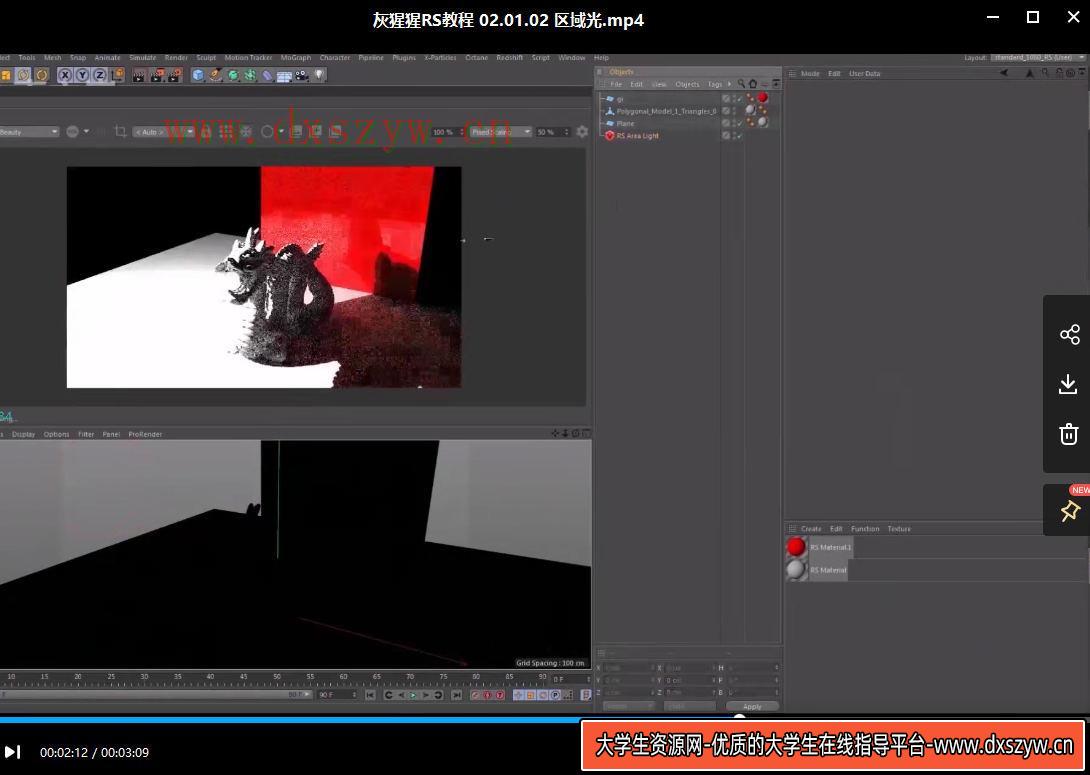The width and height of the screenshot is (1090, 775).
Task: Click the spline pen tool icon
Action: 215,75
